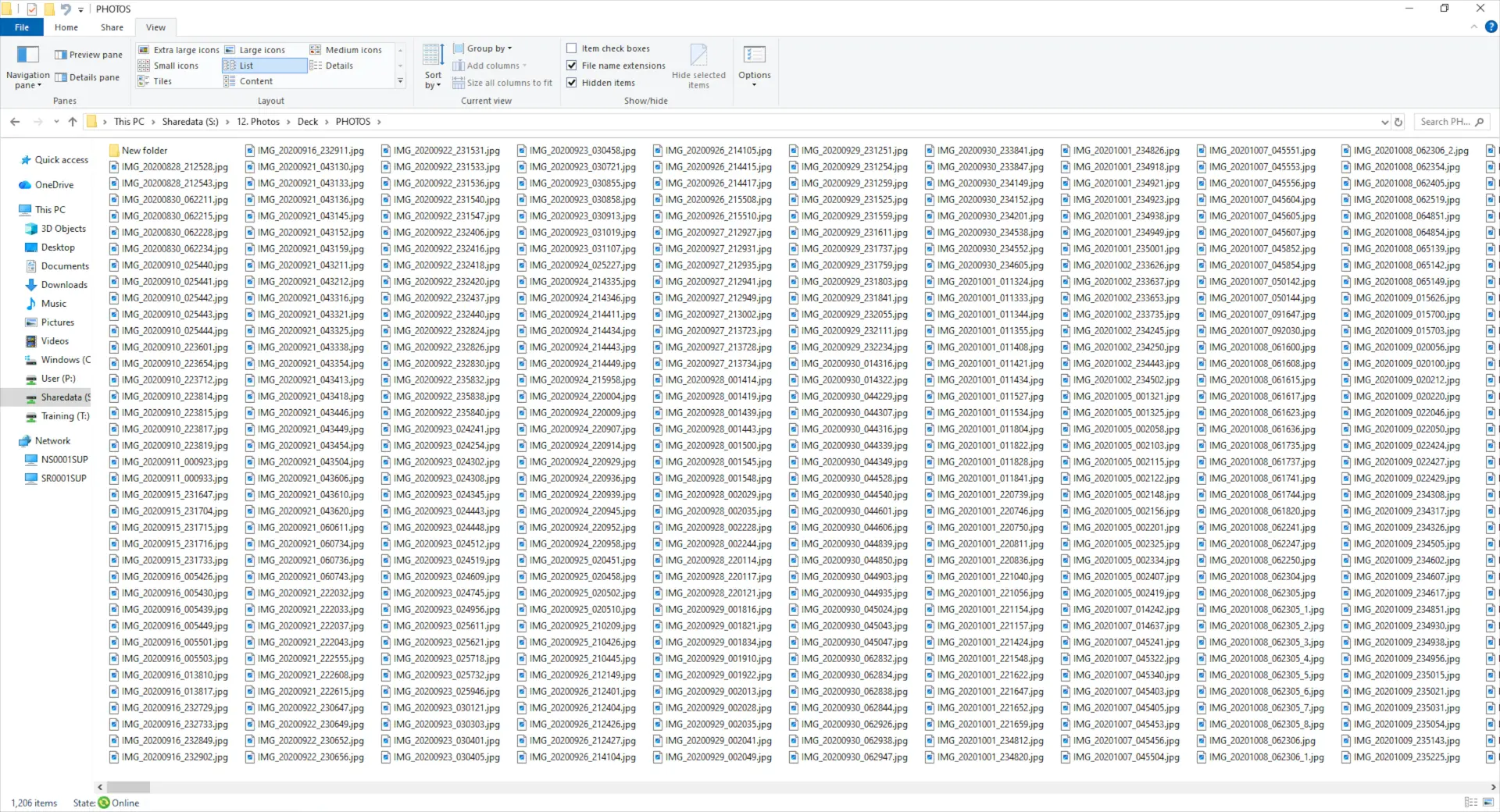Select the New folder item

click(x=138, y=151)
